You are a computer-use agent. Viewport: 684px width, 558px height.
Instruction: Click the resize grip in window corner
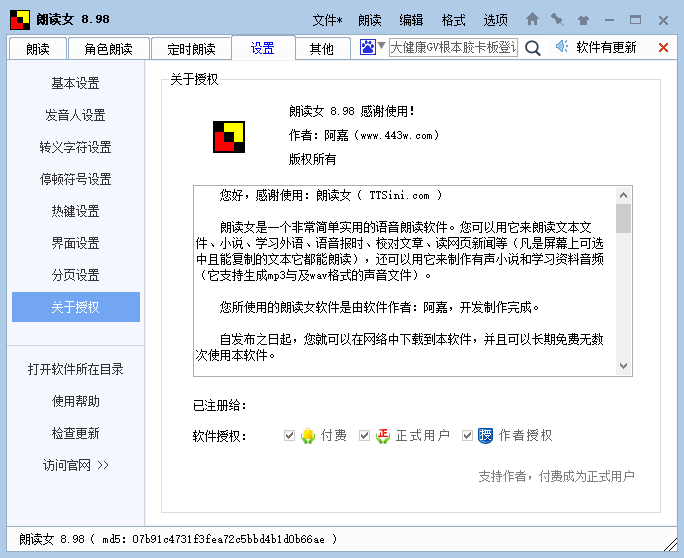click(x=670, y=544)
